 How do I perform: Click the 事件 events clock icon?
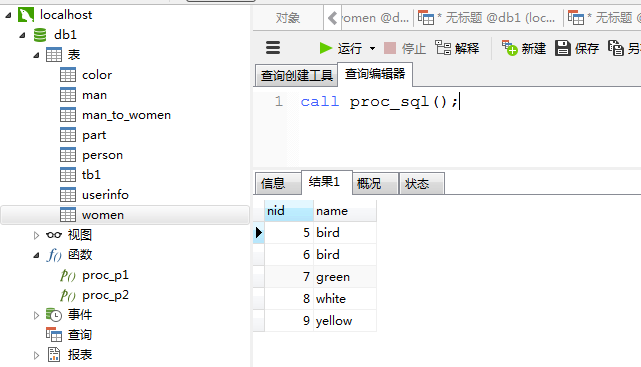click(54, 315)
